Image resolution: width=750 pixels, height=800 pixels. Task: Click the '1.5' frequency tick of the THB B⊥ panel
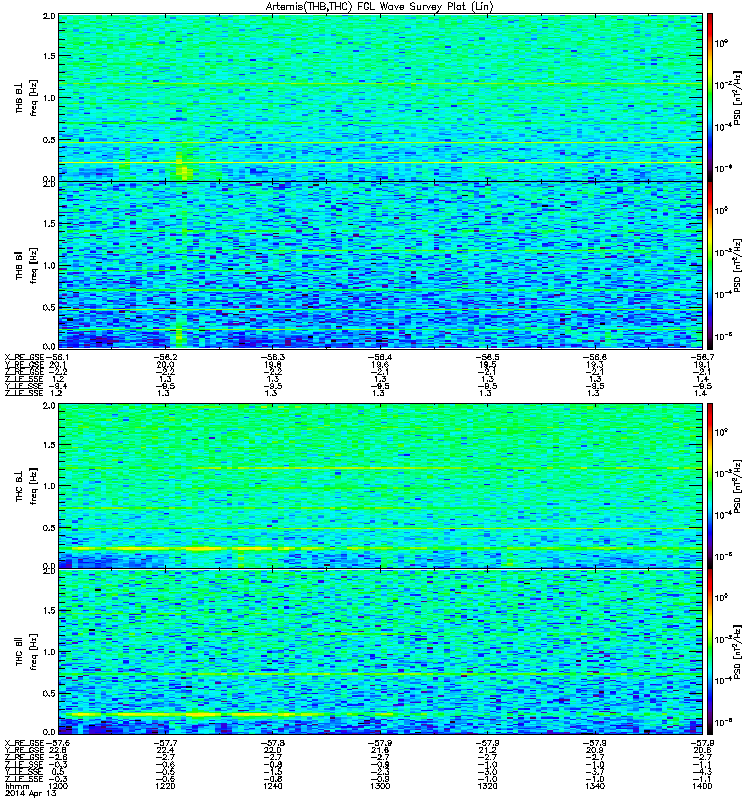[x=49, y=56]
